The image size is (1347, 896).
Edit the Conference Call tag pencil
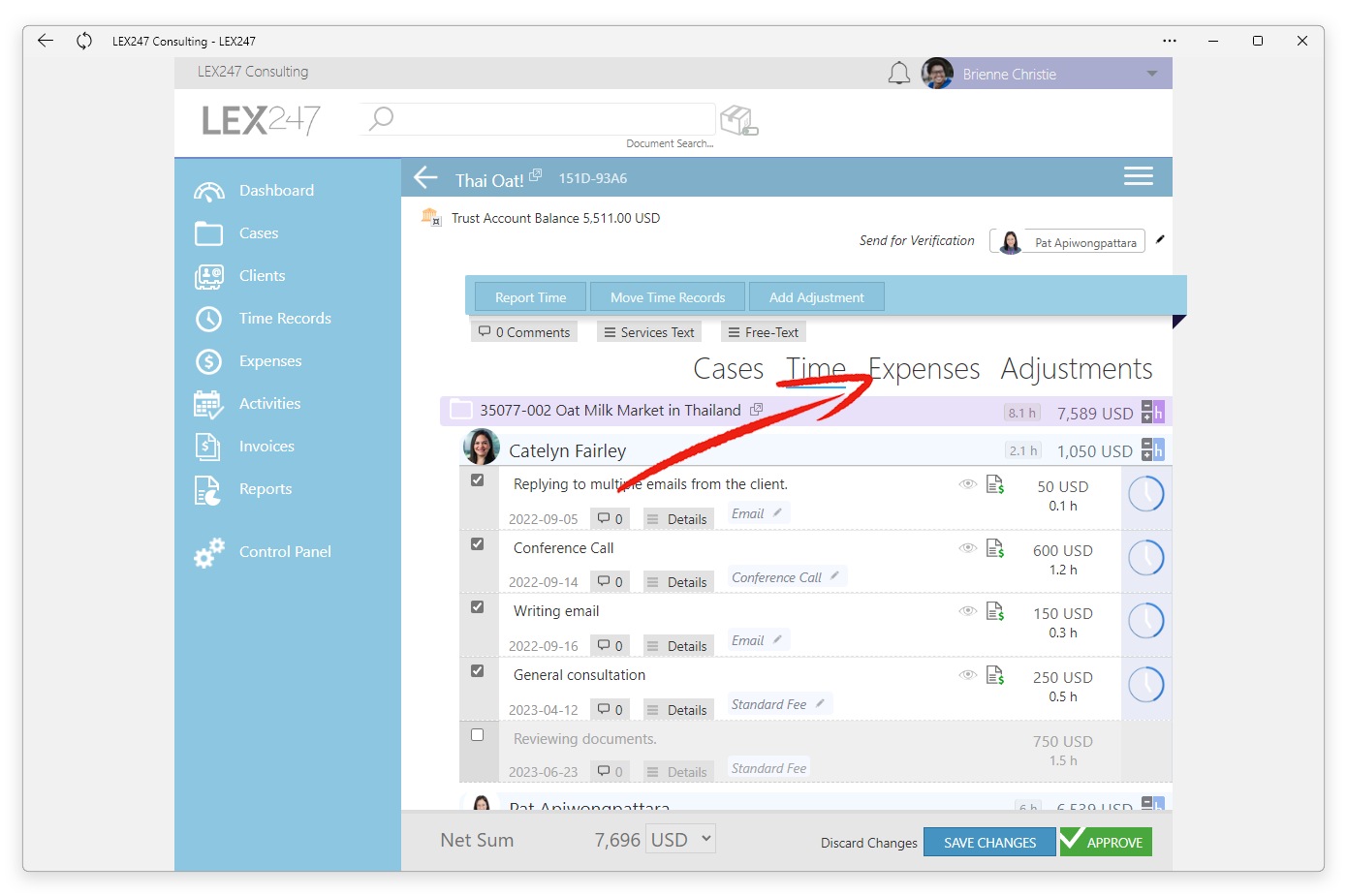point(834,575)
